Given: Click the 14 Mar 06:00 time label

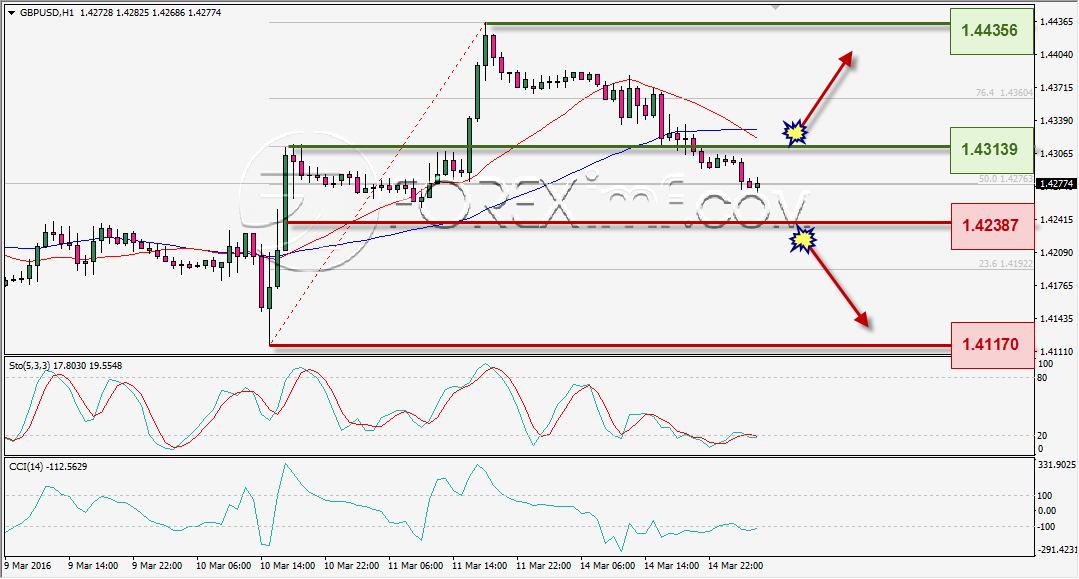Looking at the screenshot, I should (x=607, y=566).
